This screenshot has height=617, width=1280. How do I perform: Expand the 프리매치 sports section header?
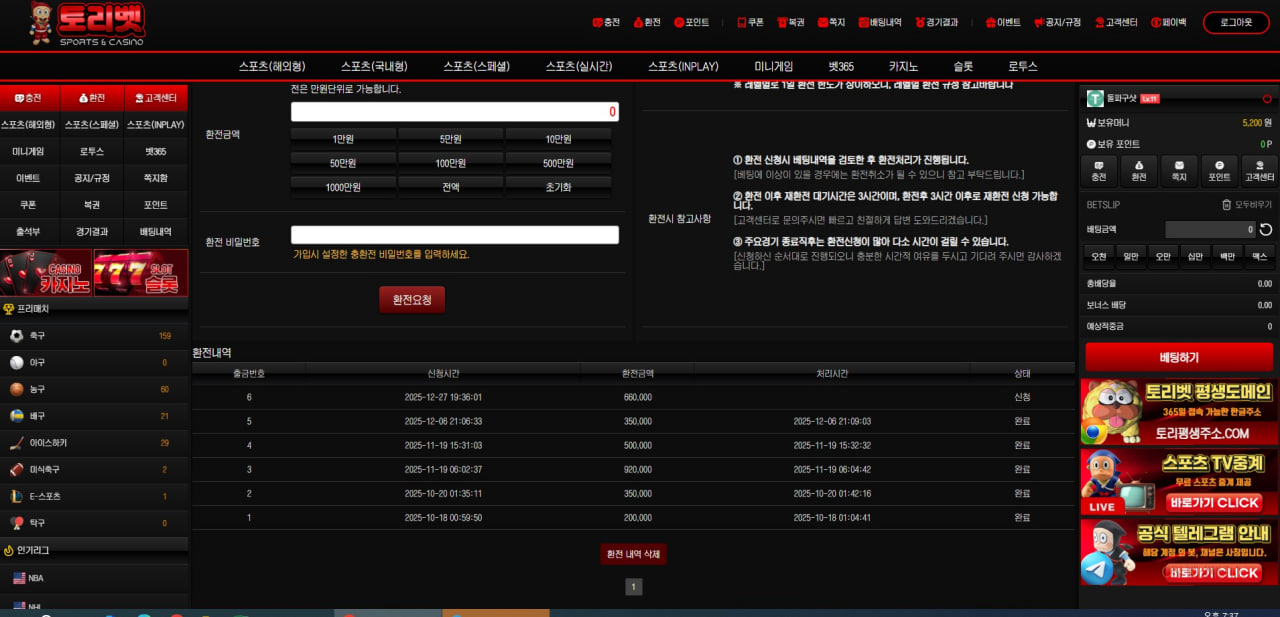click(x=94, y=309)
